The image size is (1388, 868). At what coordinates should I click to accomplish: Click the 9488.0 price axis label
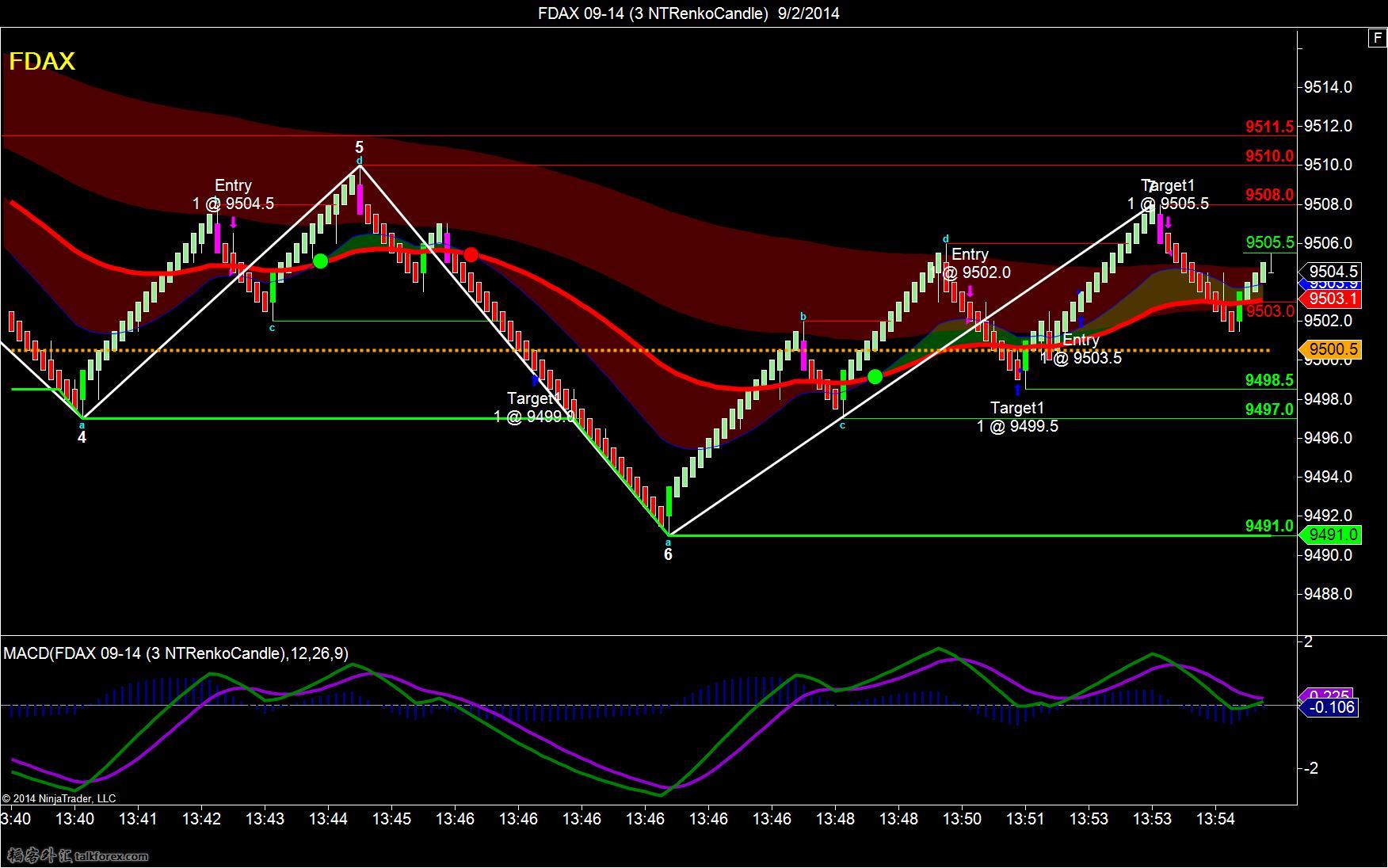pyautogui.click(x=1328, y=594)
